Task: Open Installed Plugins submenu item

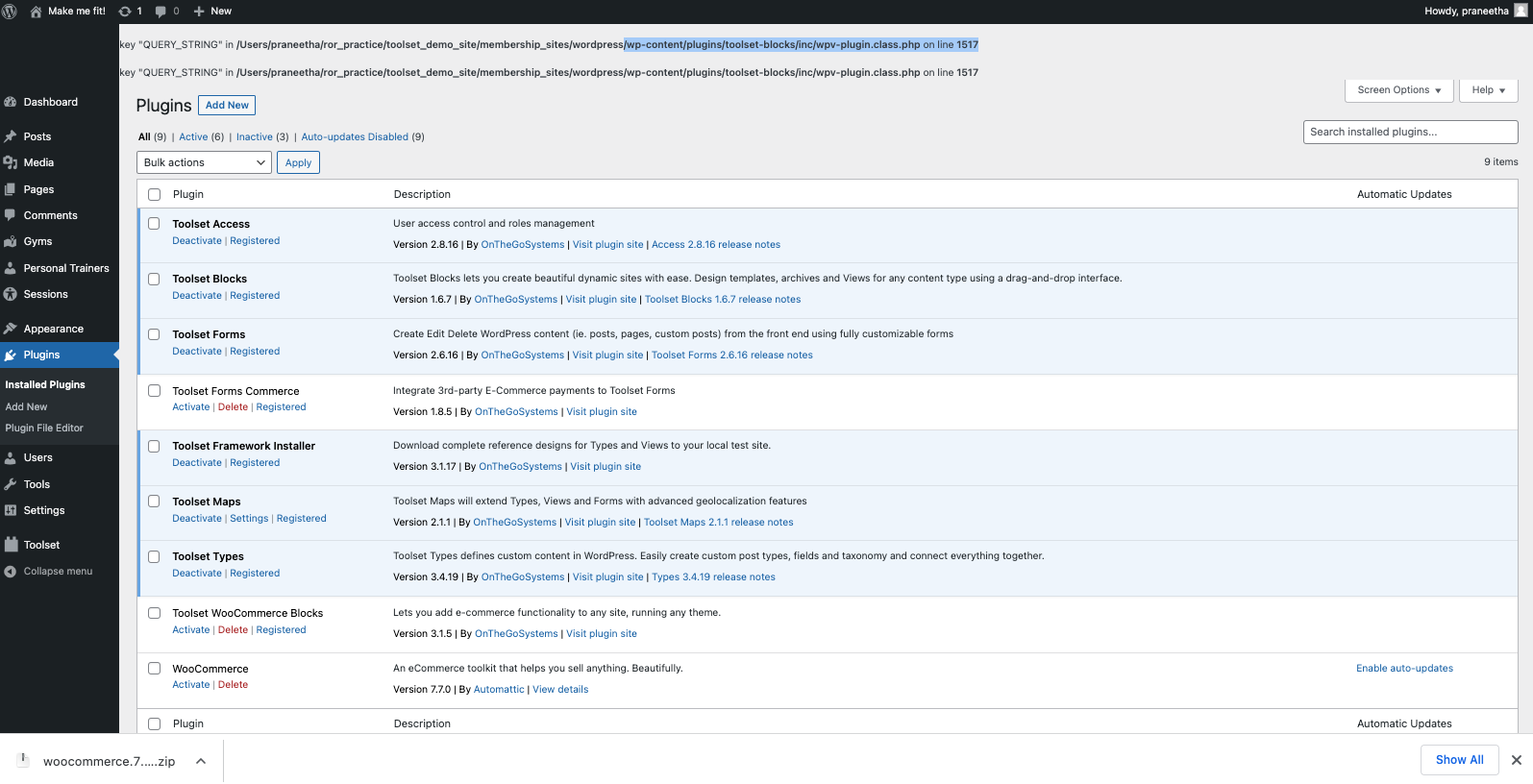Action: (45, 384)
